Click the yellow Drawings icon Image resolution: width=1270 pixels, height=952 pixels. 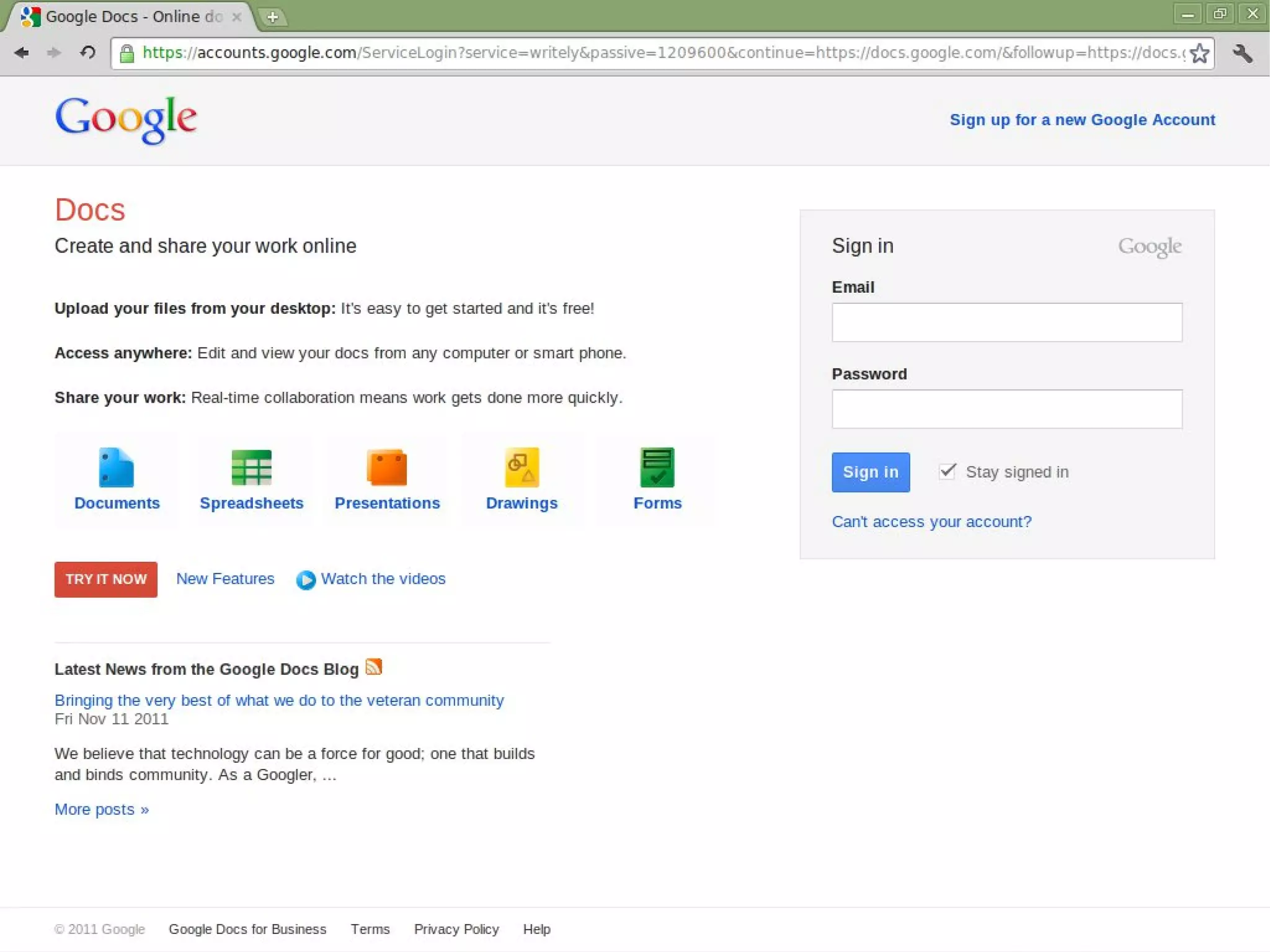point(522,467)
